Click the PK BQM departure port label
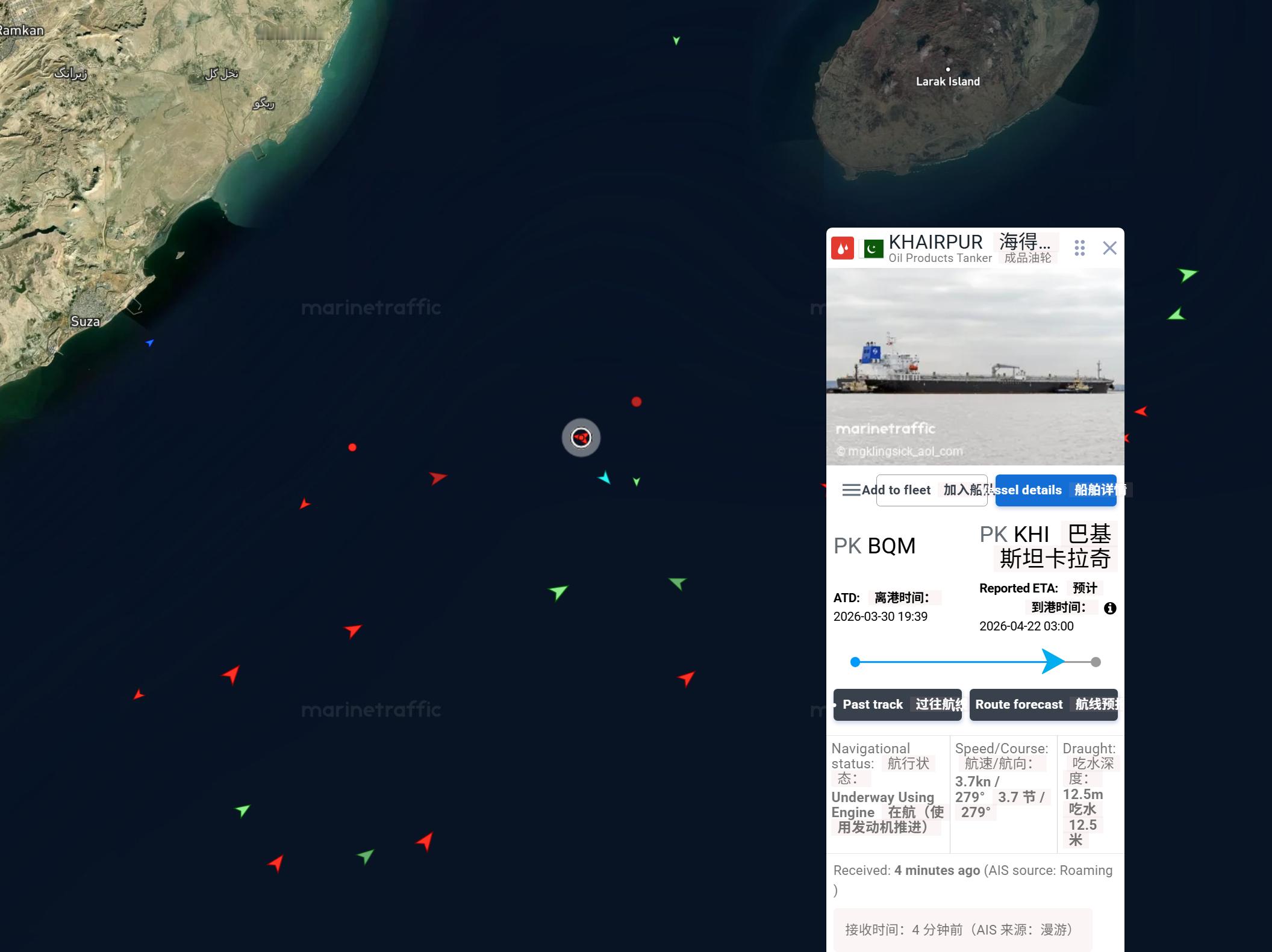Image resolution: width=1272 pixels, height=952 pixels. 874,546
